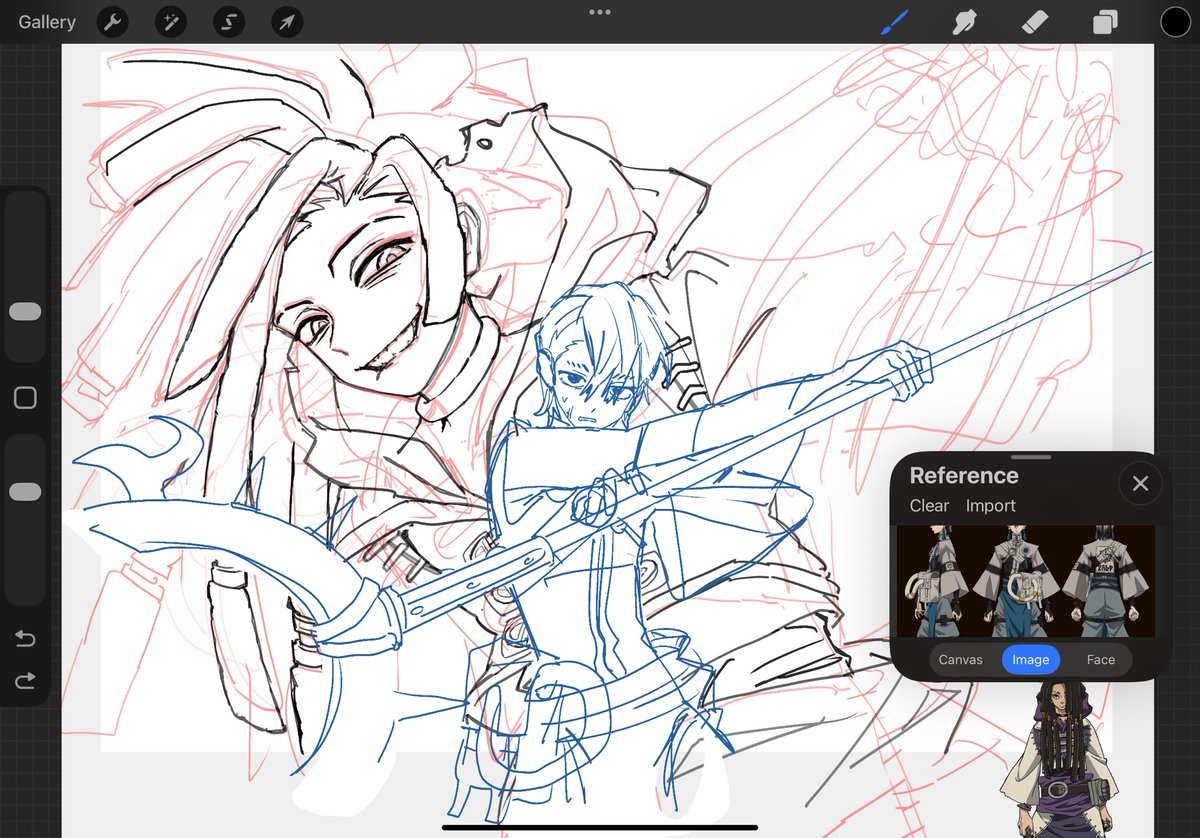
Task: Switch Reference panel to Canvas
Action: (960, 660)
